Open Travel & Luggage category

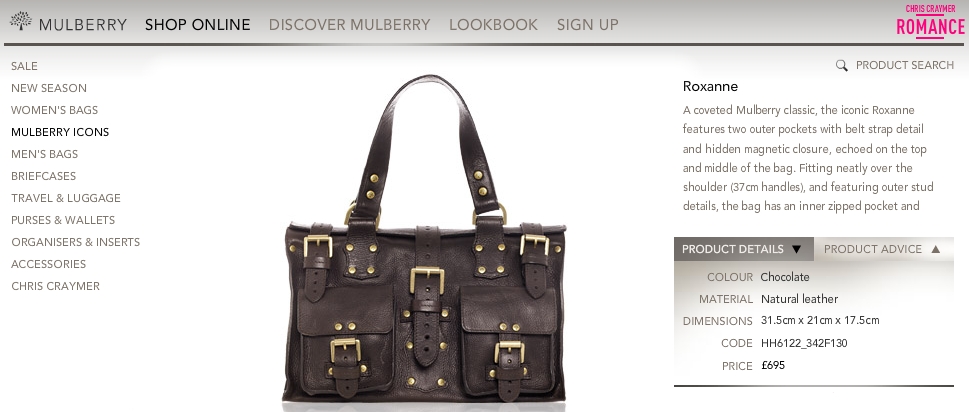click(x=66, y=198)
